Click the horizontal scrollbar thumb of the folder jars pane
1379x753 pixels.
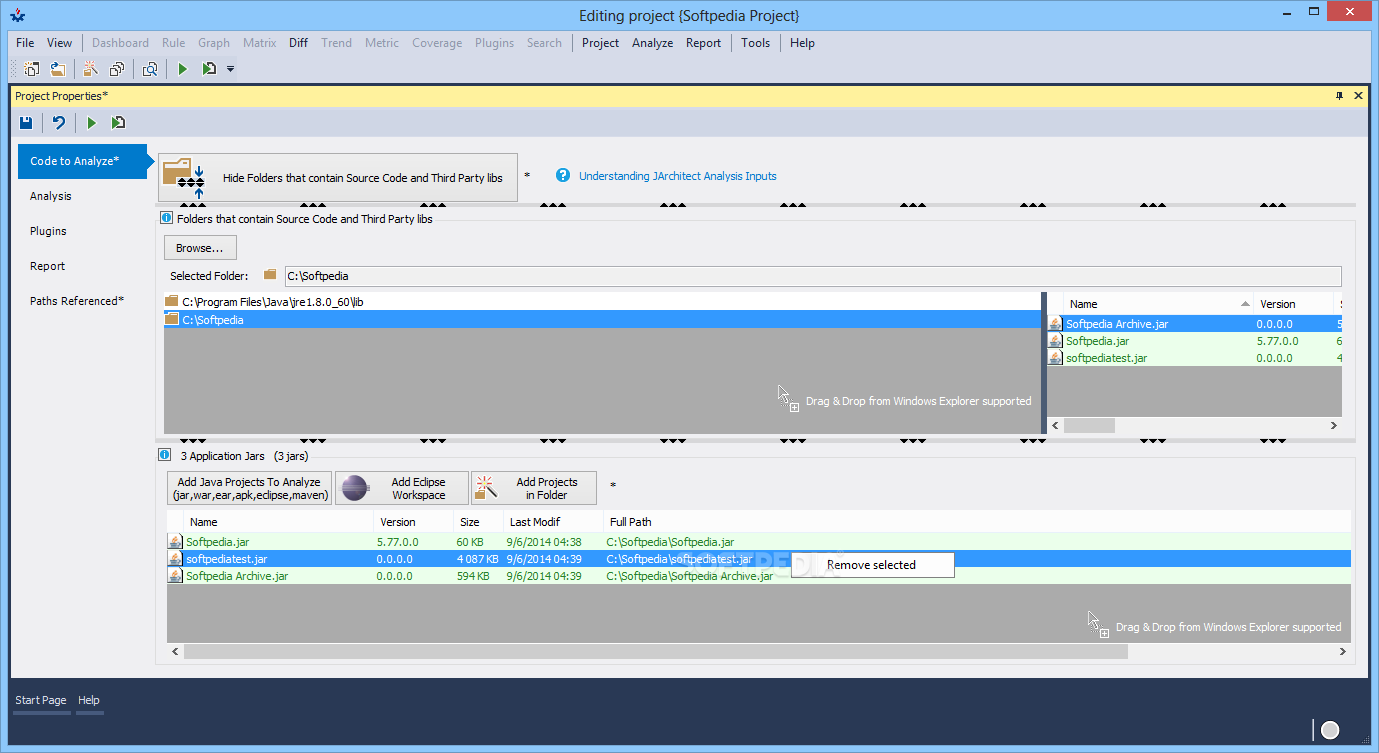1089,425
